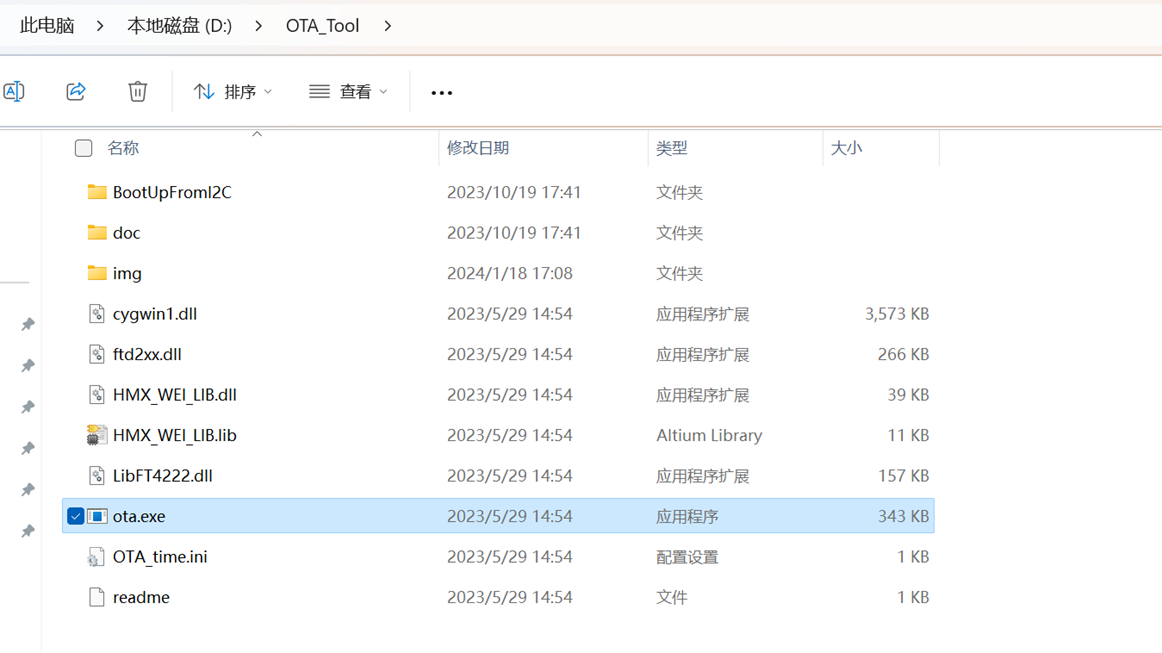The height and width of the screenshot is (653, 1162).
Task: Open the three-dot more options menu
Action: [442, 93]
